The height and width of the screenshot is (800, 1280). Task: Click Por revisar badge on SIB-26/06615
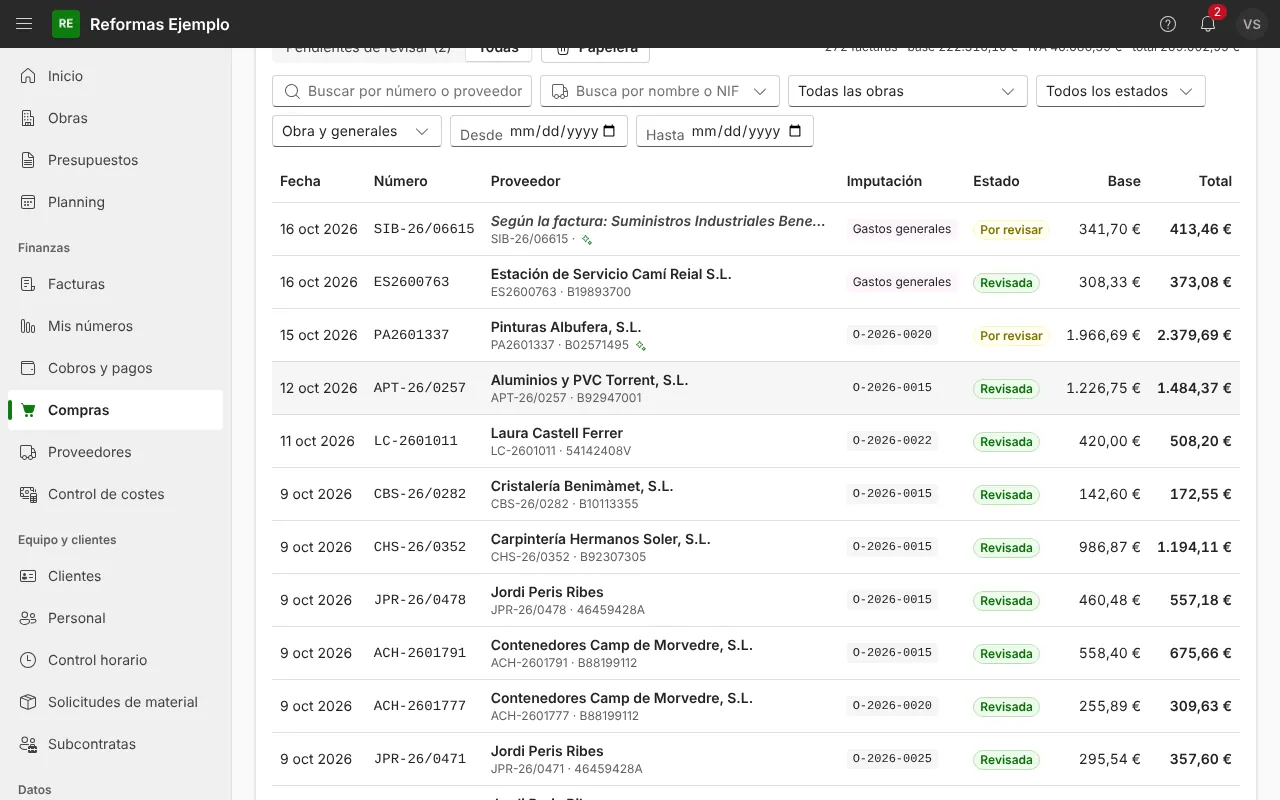[x=1011, y=230]
